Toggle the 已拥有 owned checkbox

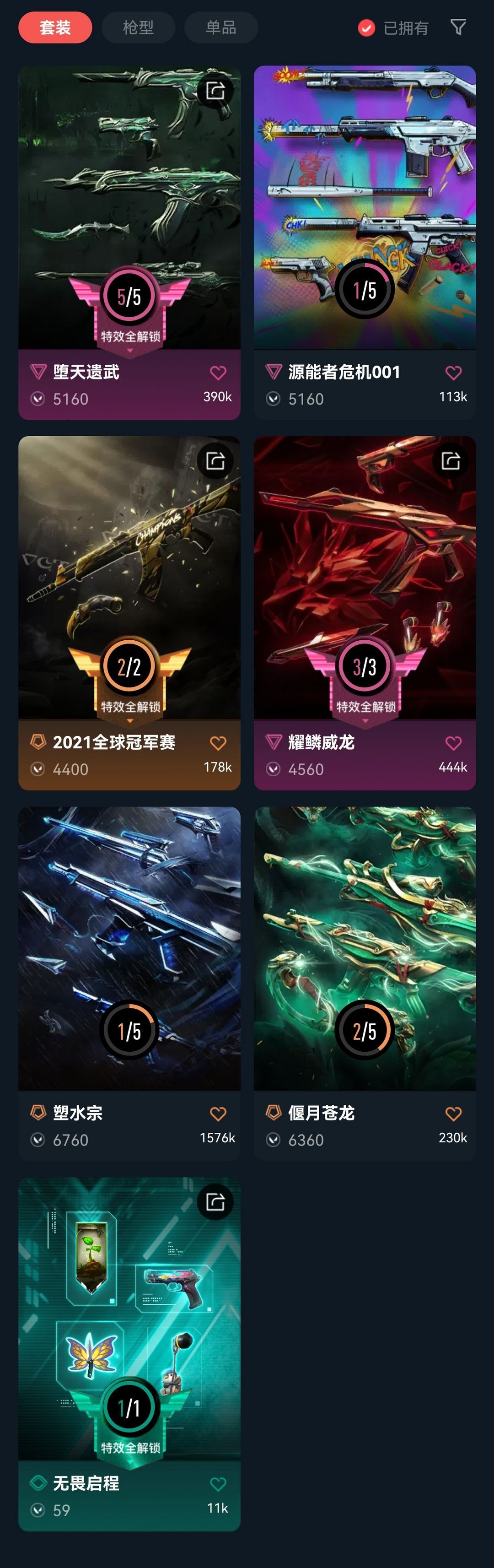click(366, 28)
